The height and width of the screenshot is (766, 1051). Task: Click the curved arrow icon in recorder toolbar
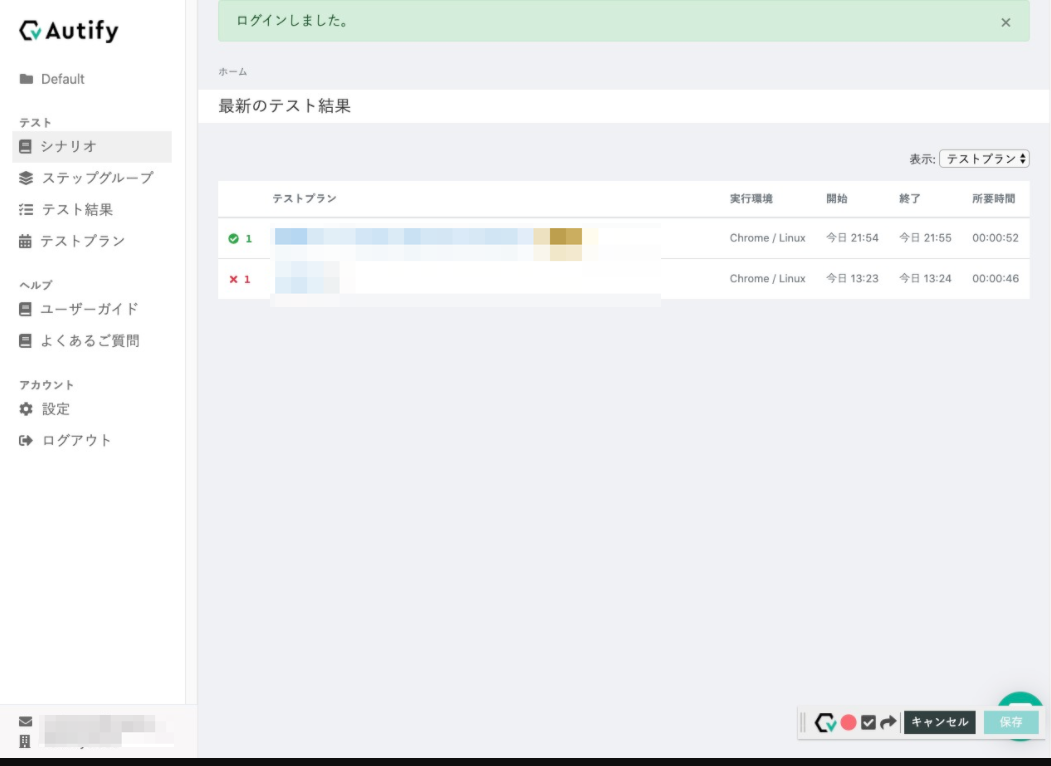(x=888, y=722)
